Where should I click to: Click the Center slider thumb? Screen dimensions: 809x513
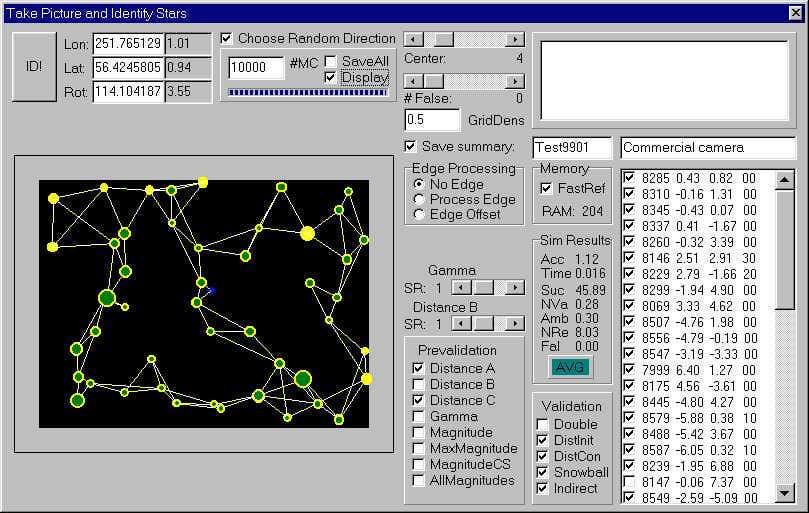[444, 39]
